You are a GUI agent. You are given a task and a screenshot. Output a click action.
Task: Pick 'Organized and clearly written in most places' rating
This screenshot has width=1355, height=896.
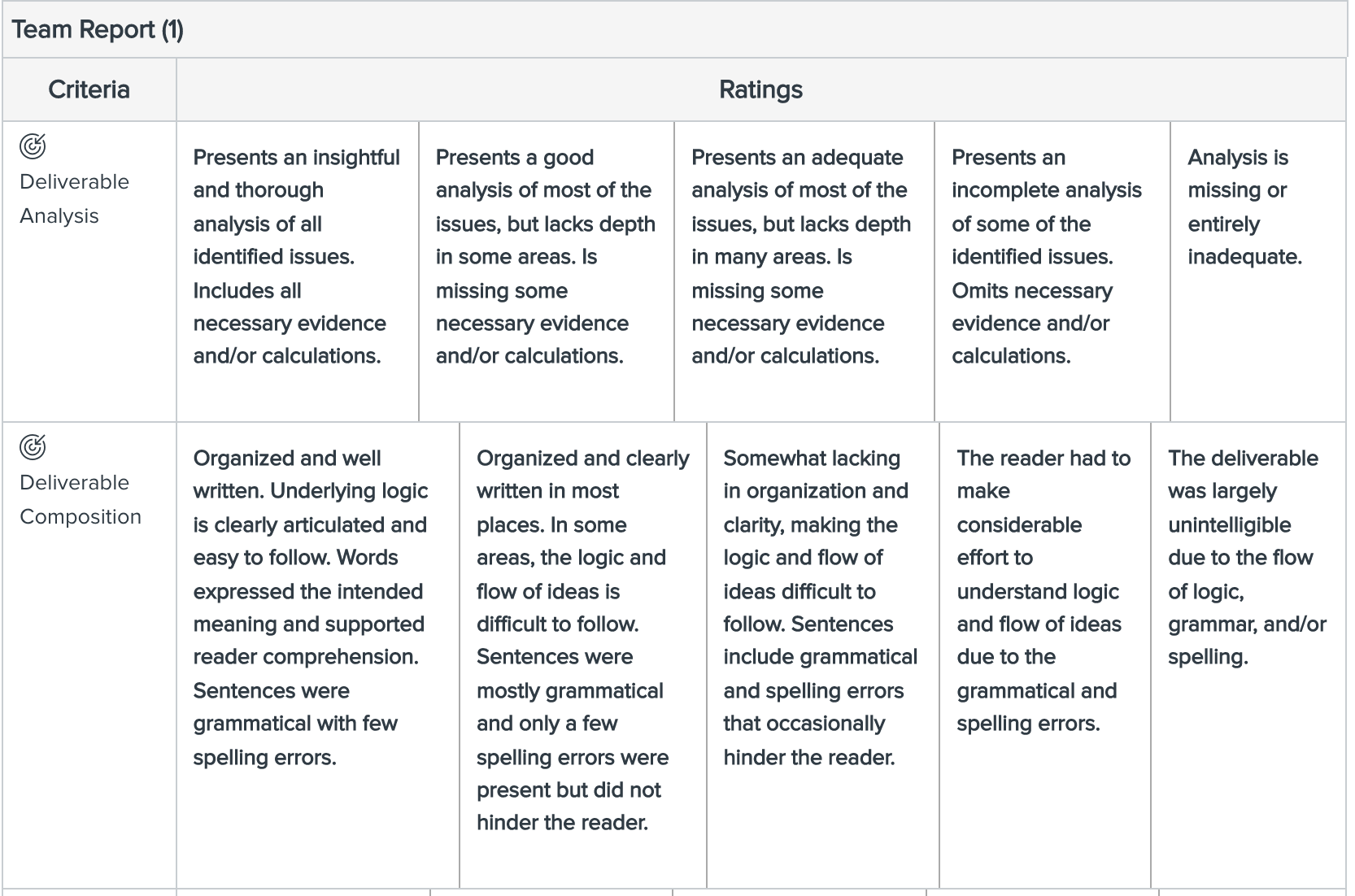583,655
